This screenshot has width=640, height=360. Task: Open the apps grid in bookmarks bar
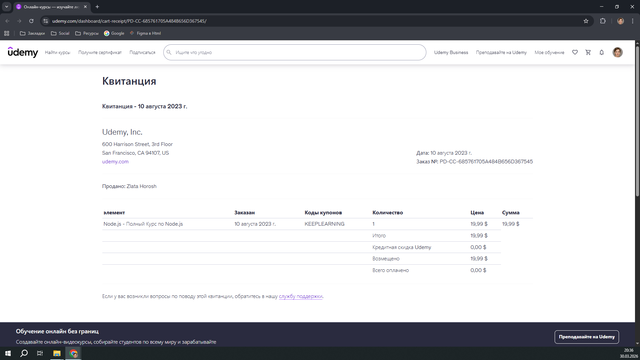(x=7, y=33)
